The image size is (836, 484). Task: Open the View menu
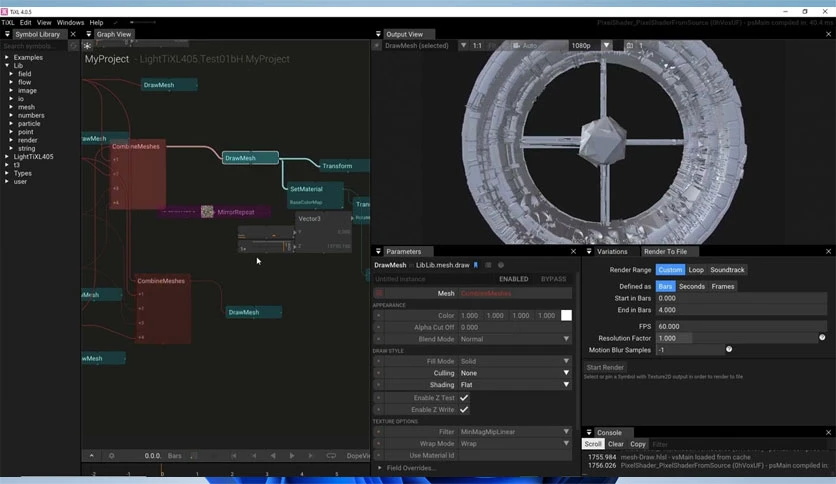(x=44, y=22)
